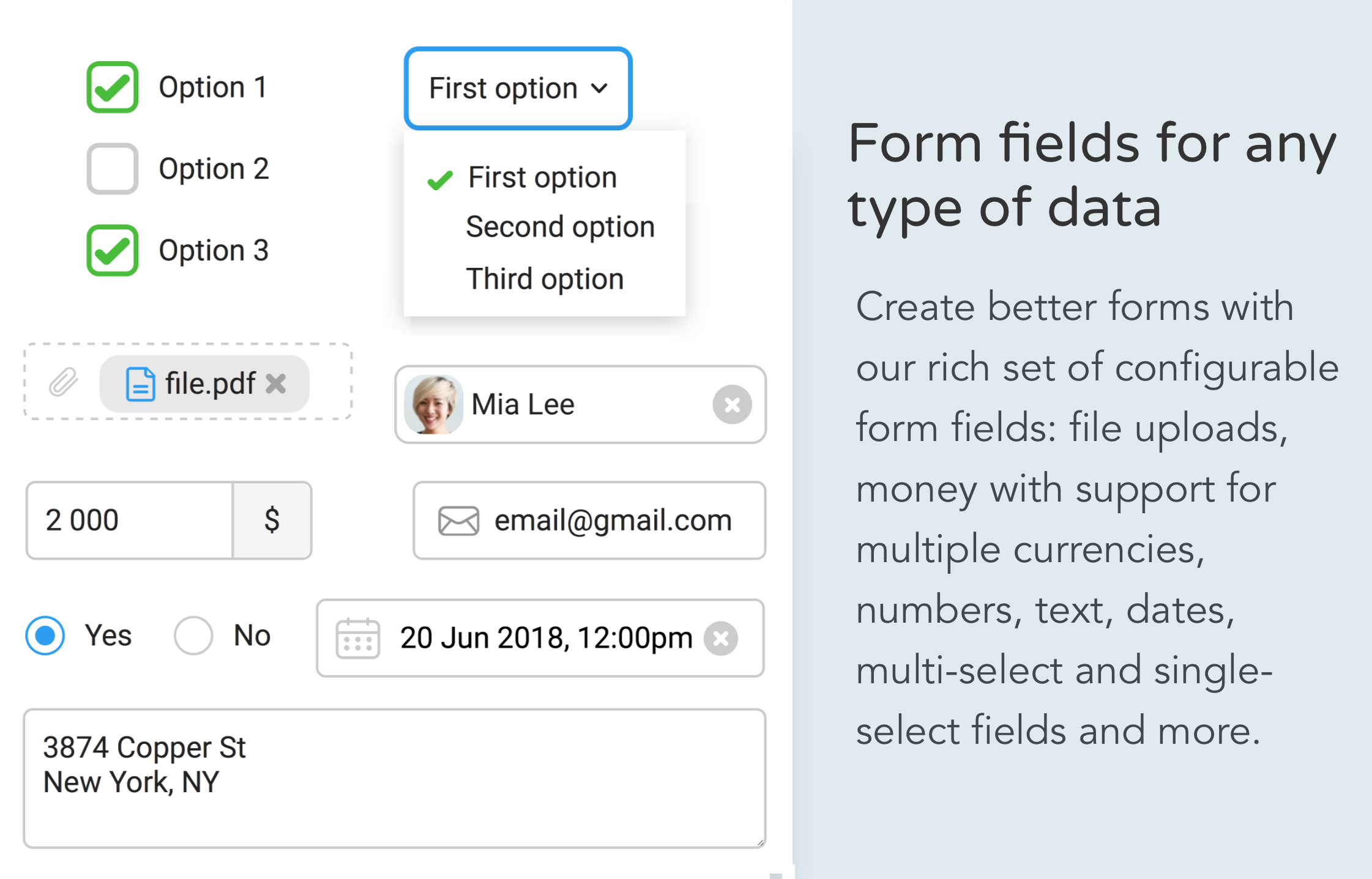Uncheck the Option 3 checkbox
1372x879 pixels.
click(113, 250)
